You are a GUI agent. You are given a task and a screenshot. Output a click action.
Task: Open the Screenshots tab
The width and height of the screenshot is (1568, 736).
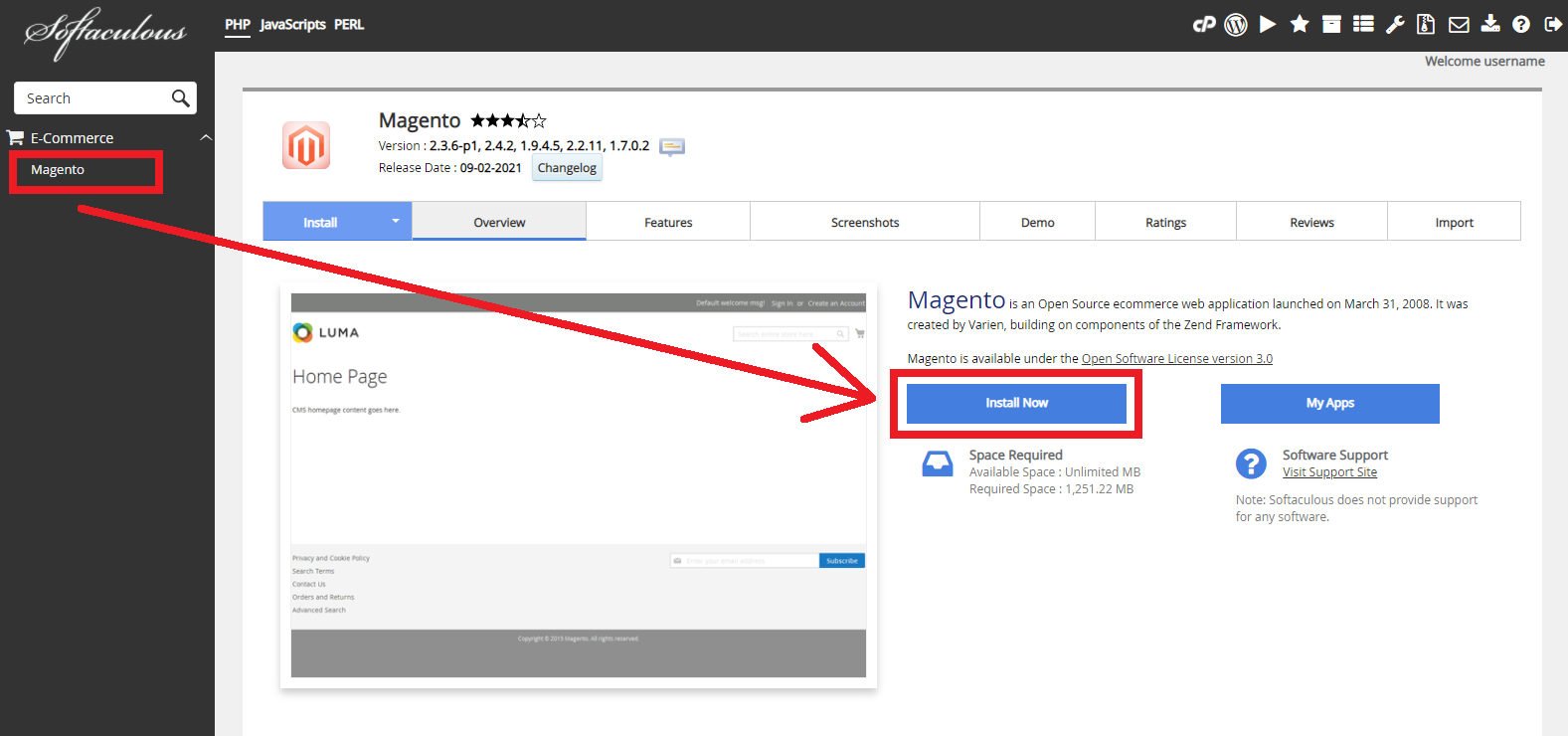coord(865,222)
